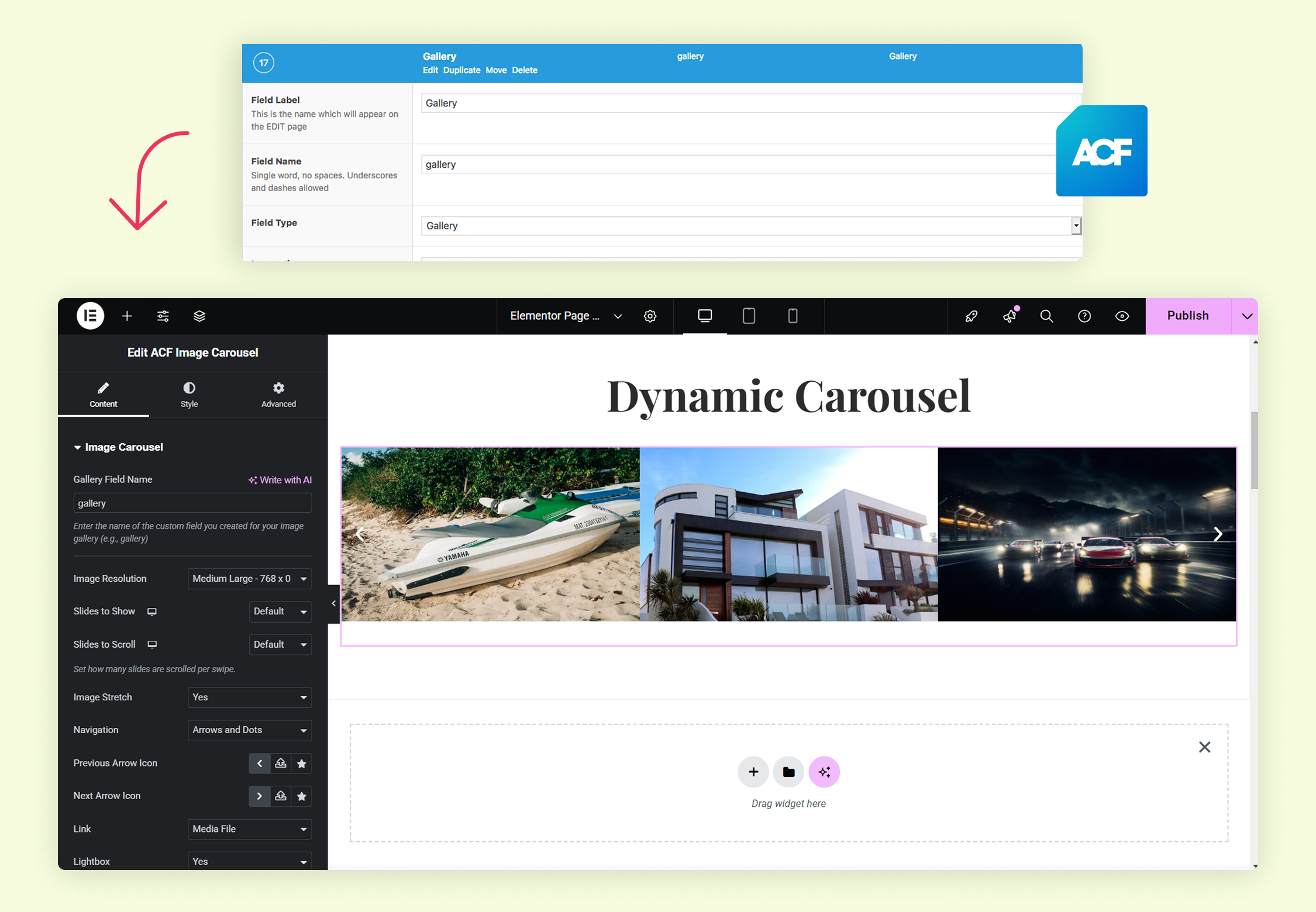The width and height of the screenshot is (1316, 912).
Task: Open the page structure layers icon
Action: [199, 316]
